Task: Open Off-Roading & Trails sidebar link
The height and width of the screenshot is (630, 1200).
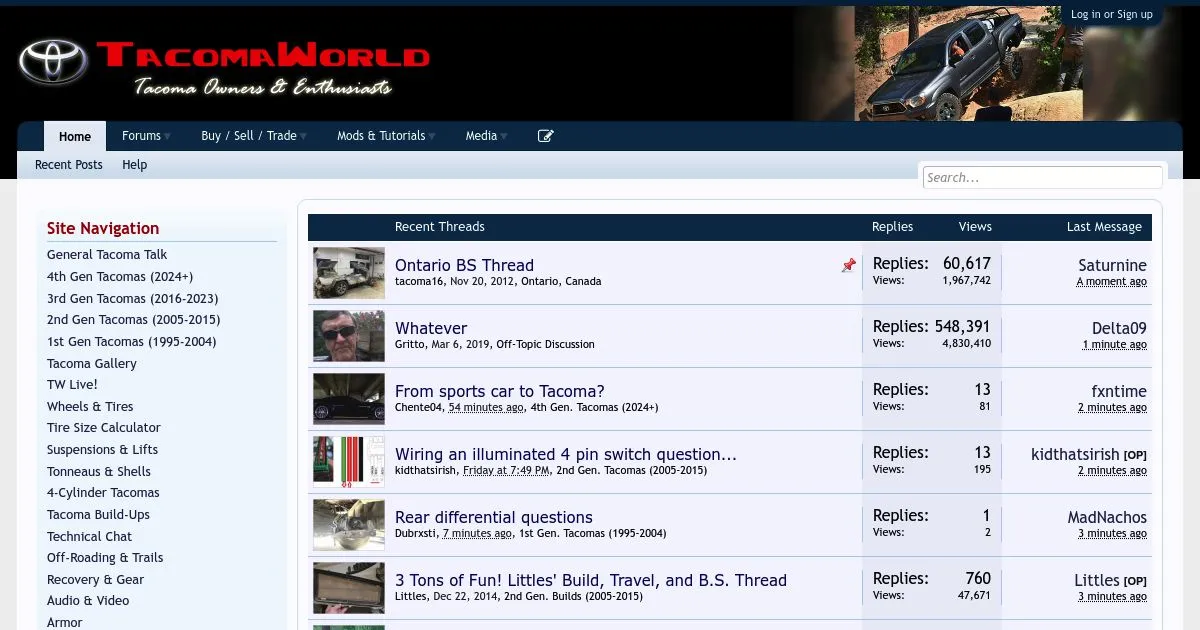Action: click(x=105, y=558)
